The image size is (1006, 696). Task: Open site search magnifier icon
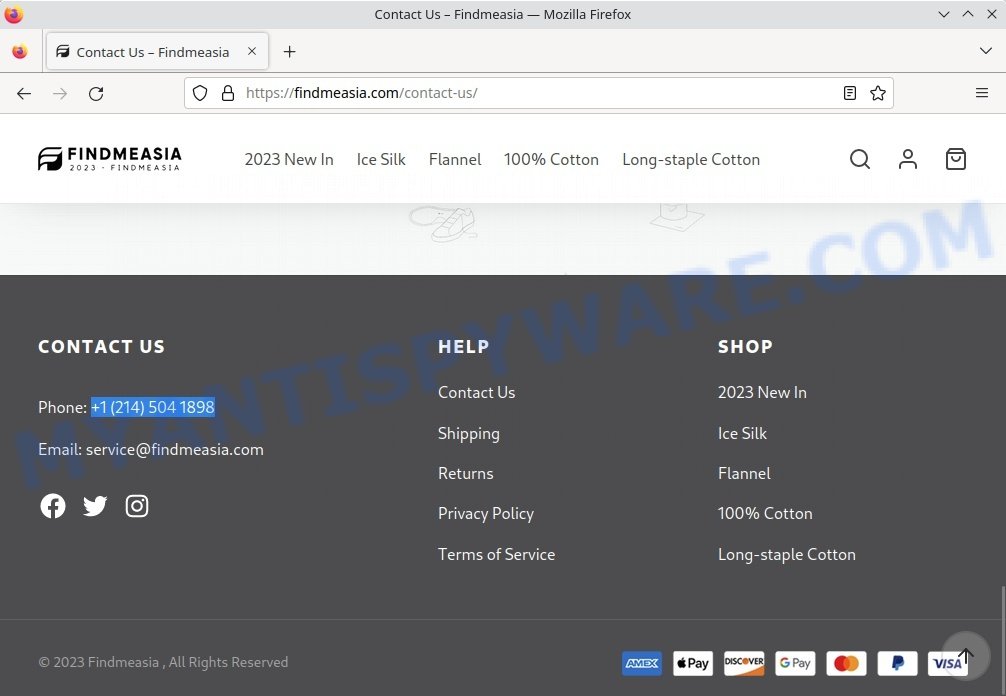860,159
